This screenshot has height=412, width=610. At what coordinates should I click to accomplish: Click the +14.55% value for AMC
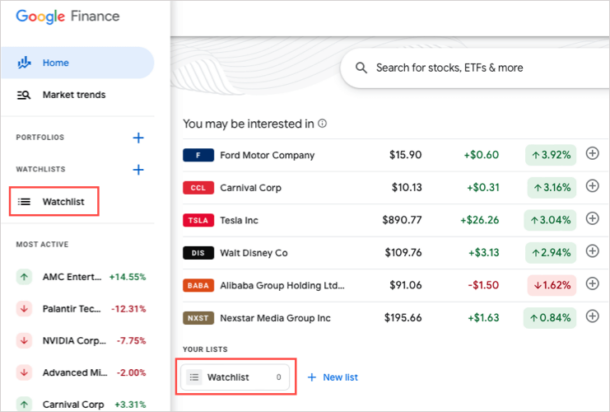point(128,277)
